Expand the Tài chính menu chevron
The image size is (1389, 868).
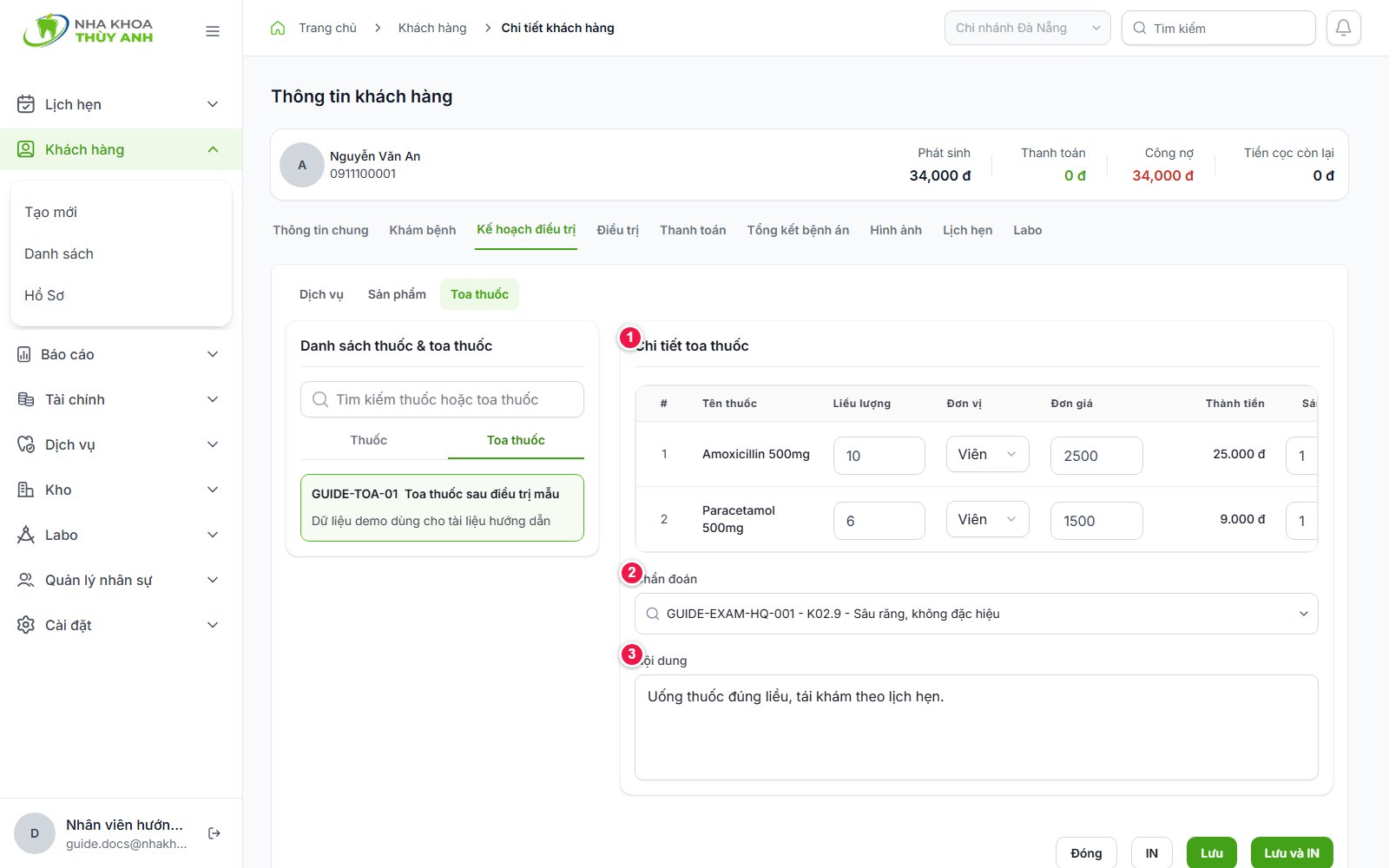[x=213, y=399]
